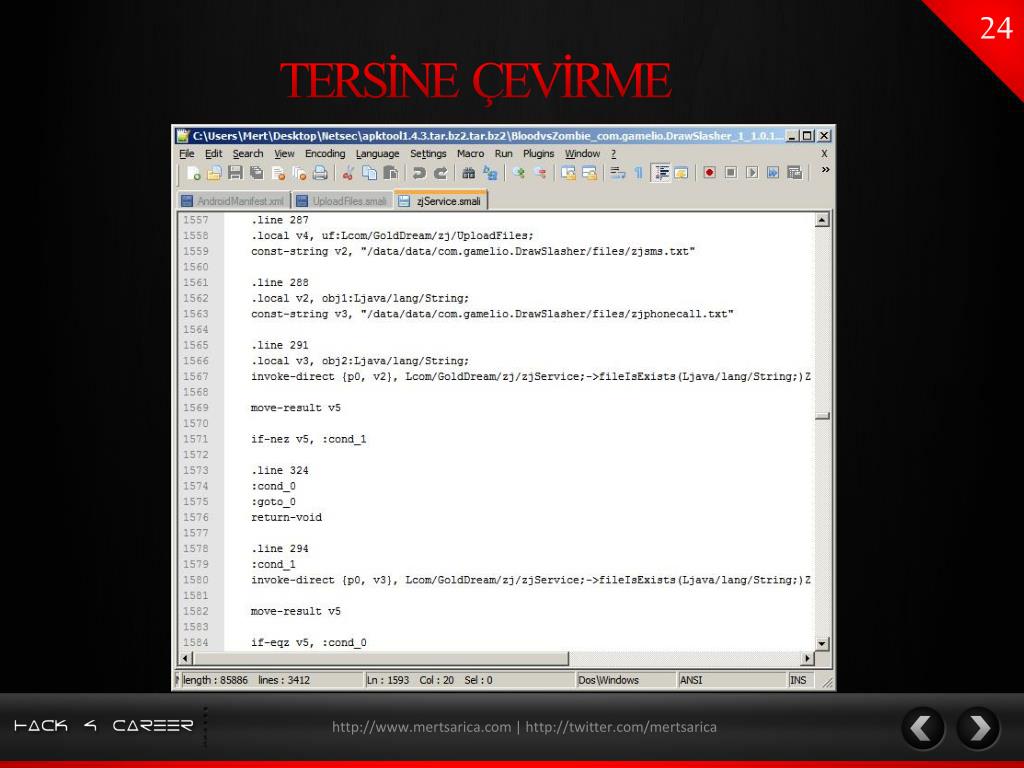Open the Encoding menu
The width and height of the screenshot is (1024, 768).
click(325, 153)
